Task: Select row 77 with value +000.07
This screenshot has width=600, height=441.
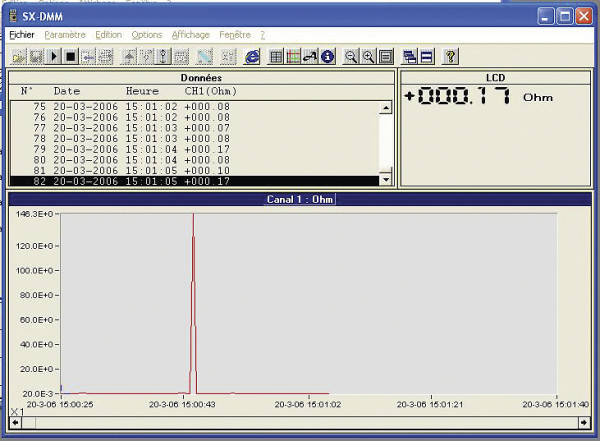Action: [194, 128]
